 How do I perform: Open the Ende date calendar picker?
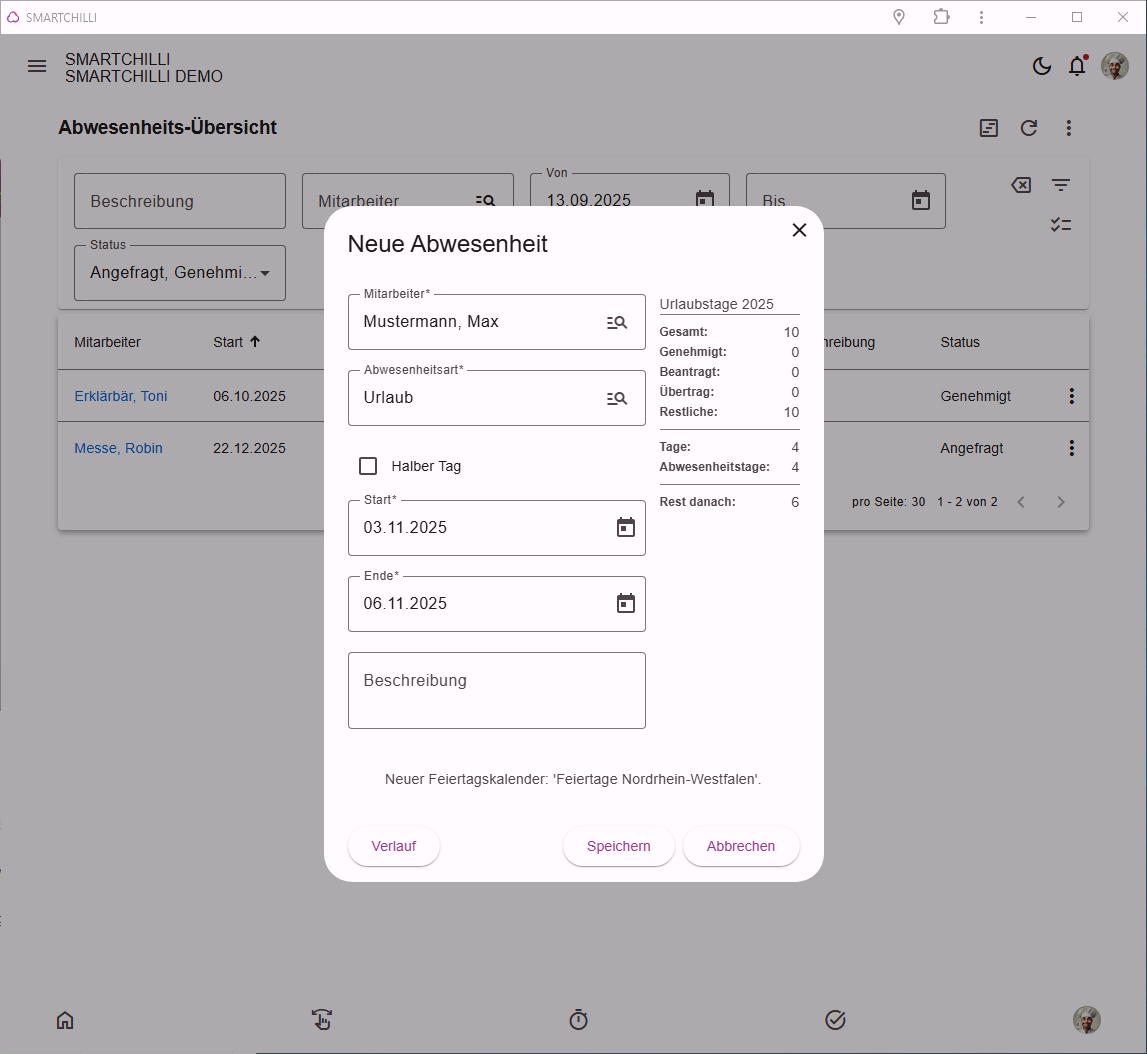click(x=625, y=603)
